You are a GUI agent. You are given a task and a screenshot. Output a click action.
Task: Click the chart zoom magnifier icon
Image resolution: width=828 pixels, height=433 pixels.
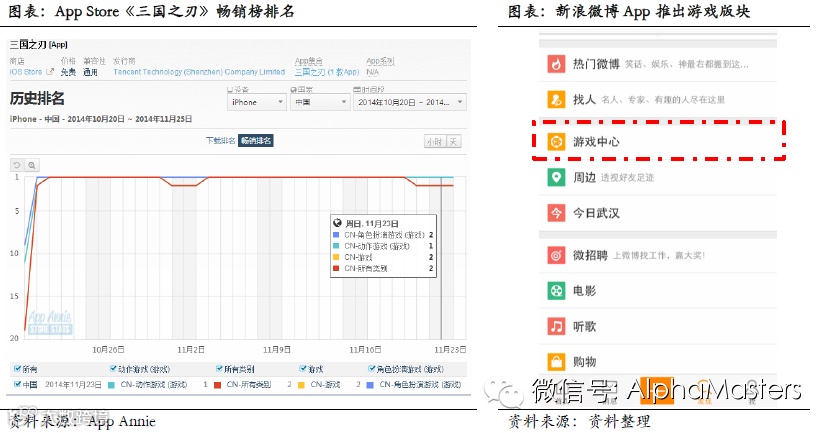click(x=32, y=165)
